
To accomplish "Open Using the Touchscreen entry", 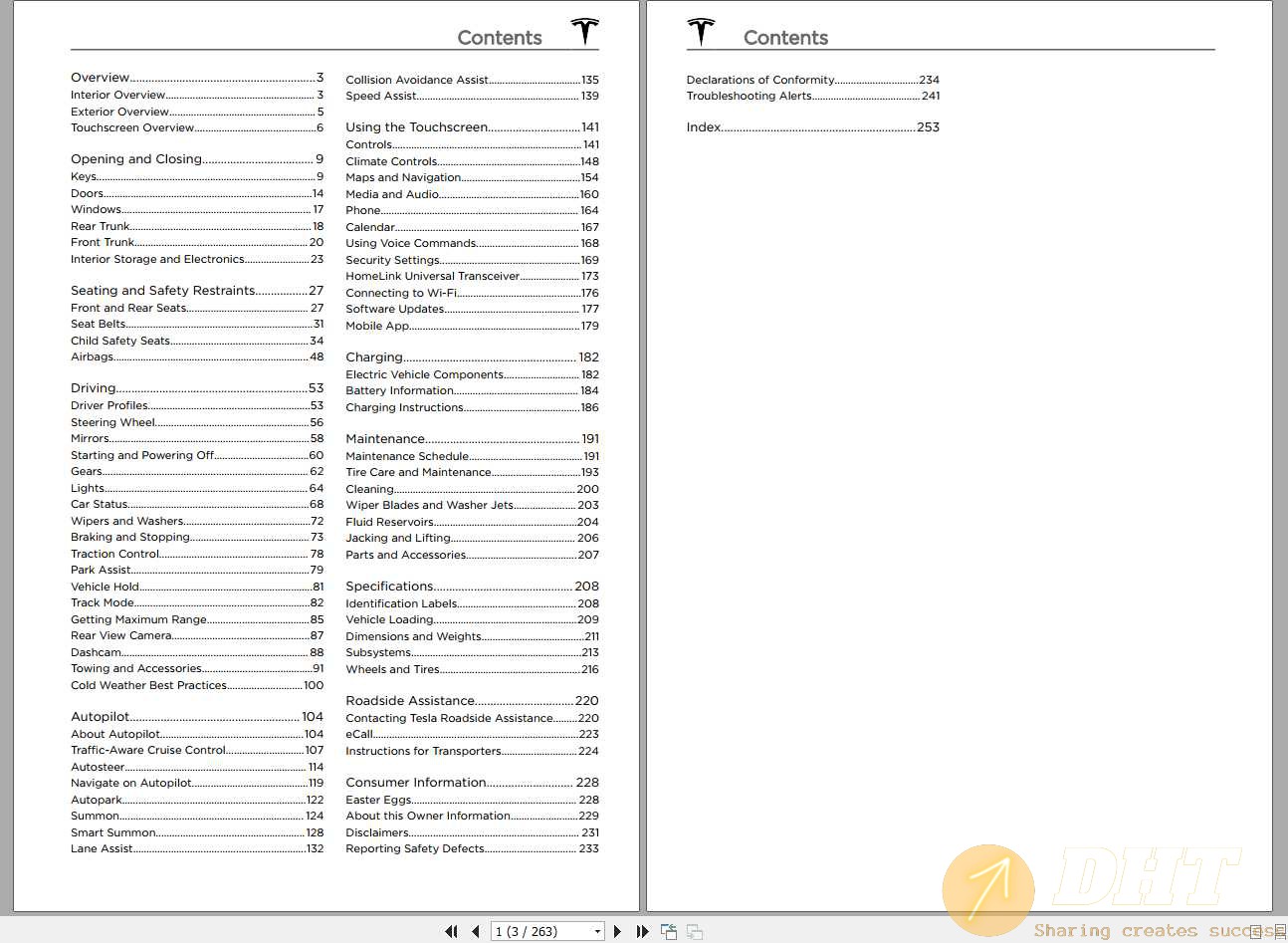I will coord(472,127).
